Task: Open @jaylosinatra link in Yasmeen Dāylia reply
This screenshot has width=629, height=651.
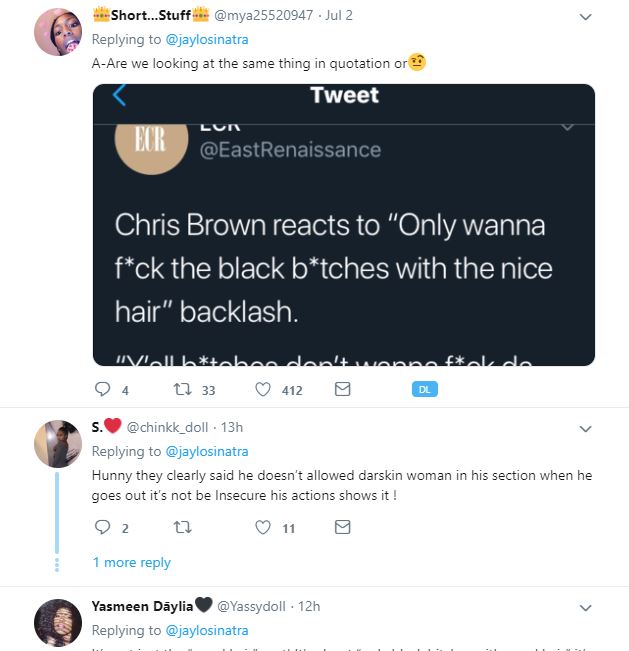Action: (x=207, y=630)
